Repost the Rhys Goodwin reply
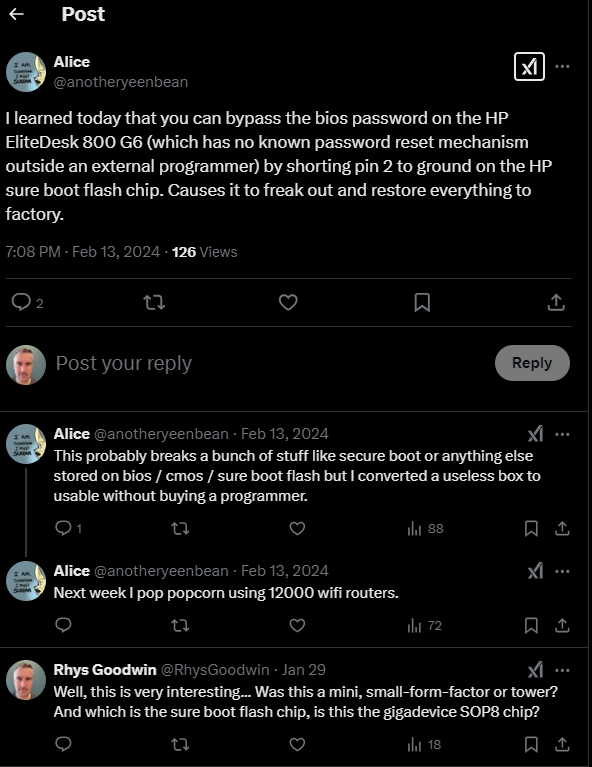The width and height of the screenshot is (592, 767). click(x=180, y=744)
